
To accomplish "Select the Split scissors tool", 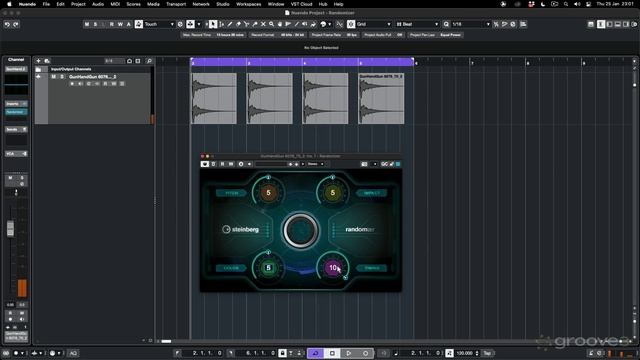I will tap(247, 24).
